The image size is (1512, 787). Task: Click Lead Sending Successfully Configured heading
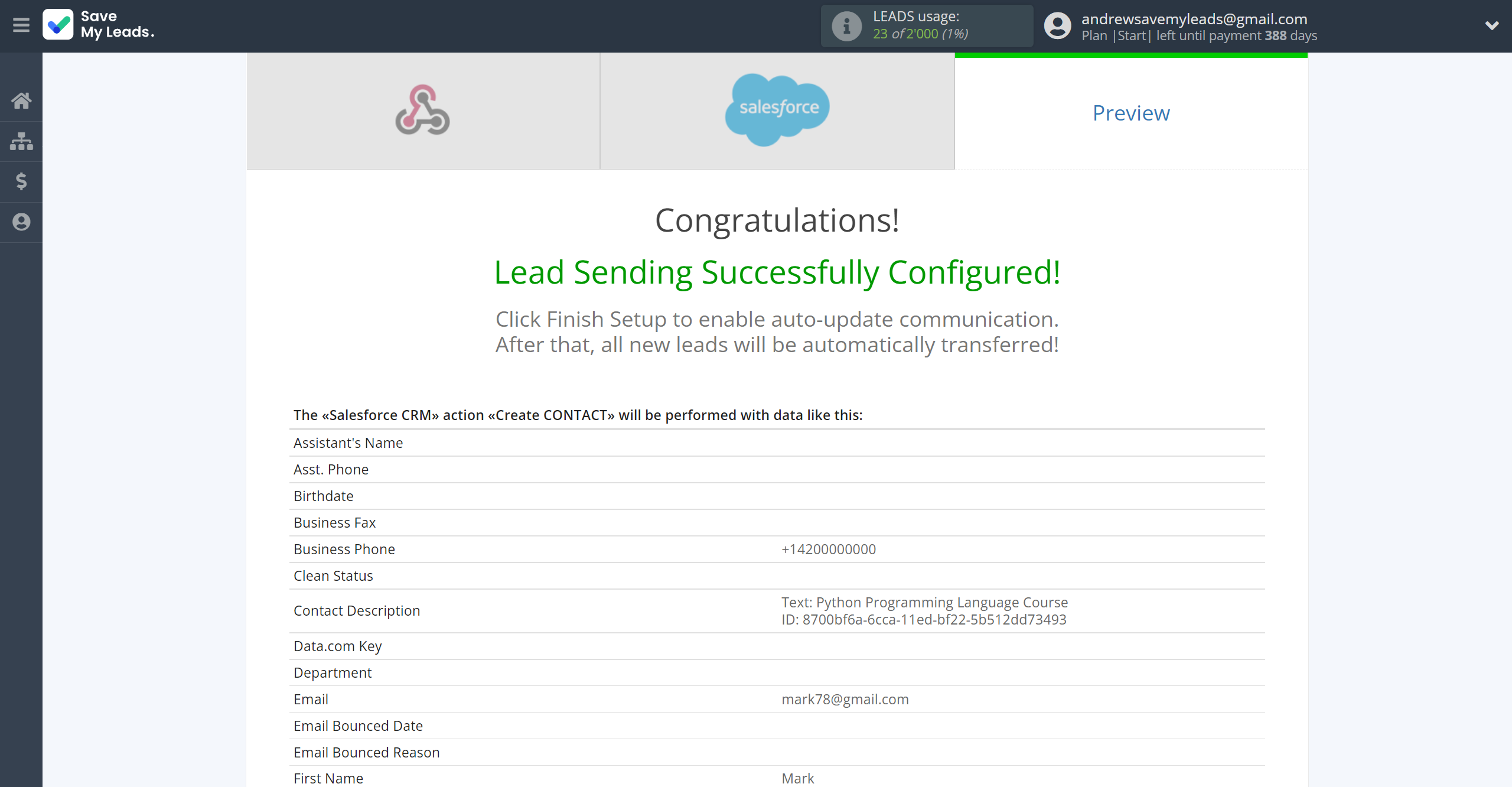[x=777, y=272]
